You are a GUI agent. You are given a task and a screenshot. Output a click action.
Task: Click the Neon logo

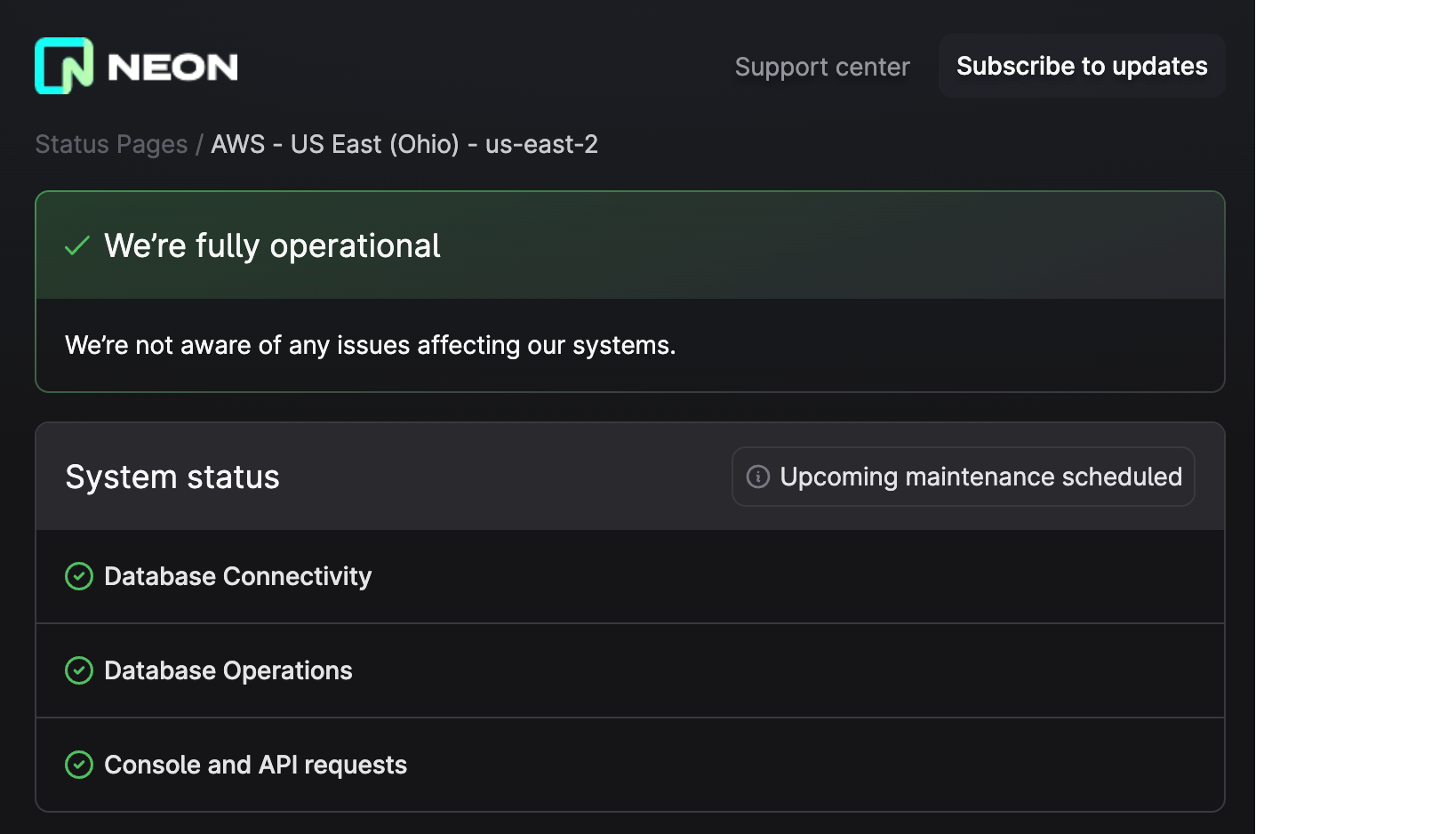(x=135, y=65)
